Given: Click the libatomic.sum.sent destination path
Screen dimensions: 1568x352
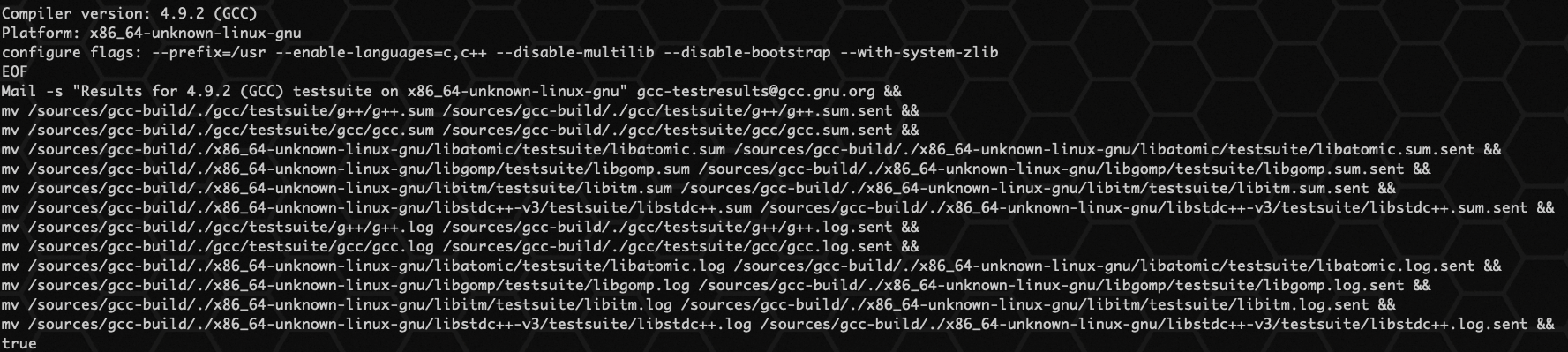Looking at the screenshot, I should [1104, 149].
